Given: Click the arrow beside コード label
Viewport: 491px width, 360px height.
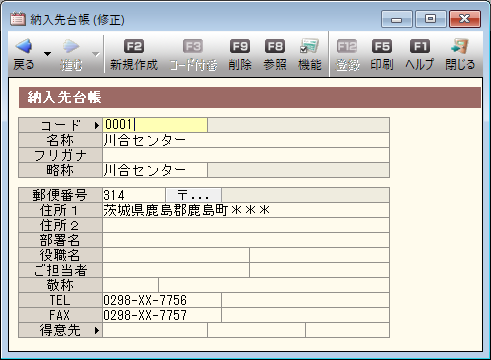Looking at the screenshot, I should coord(97,125).
